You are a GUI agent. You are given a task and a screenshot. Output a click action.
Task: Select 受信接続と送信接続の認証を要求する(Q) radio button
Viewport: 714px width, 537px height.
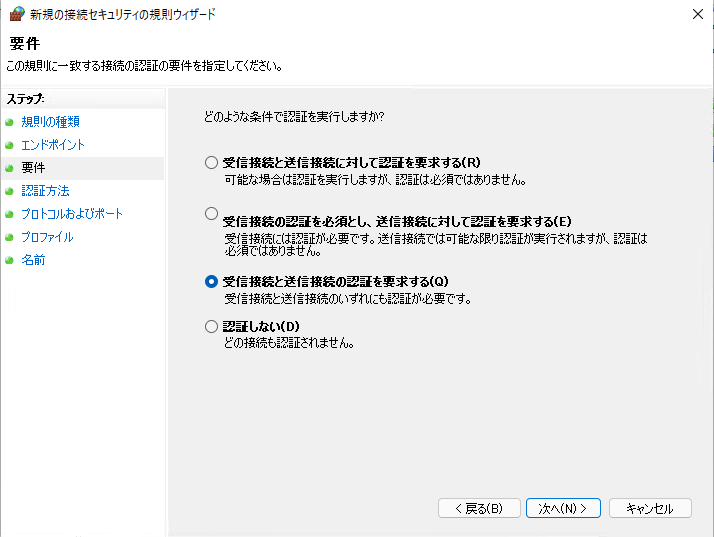211,281
